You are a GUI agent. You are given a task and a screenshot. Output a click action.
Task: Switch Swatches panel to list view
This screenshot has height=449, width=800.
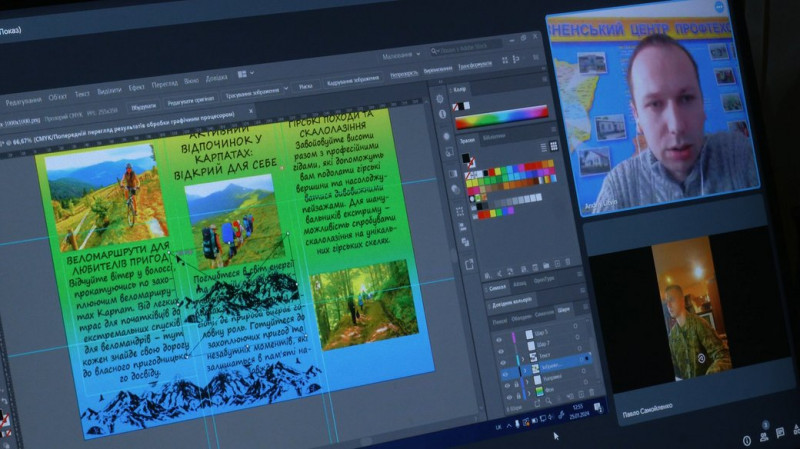coord(542,146)
